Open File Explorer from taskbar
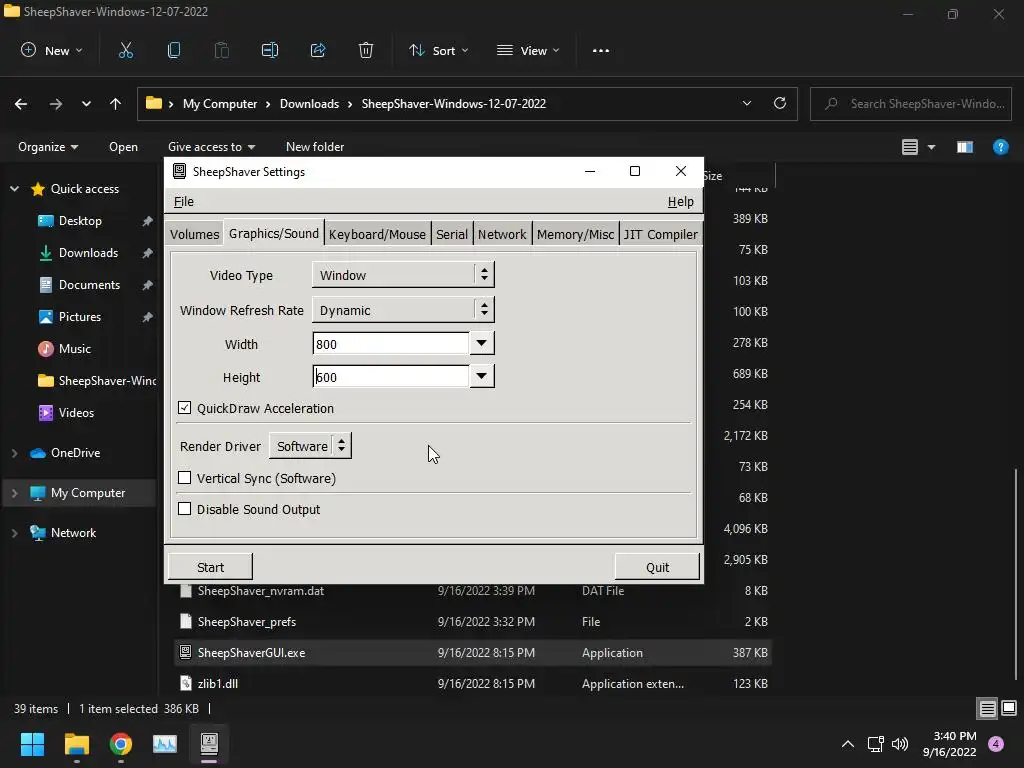The height and width of the screenshot is (768, 1024). click(76, 744)
